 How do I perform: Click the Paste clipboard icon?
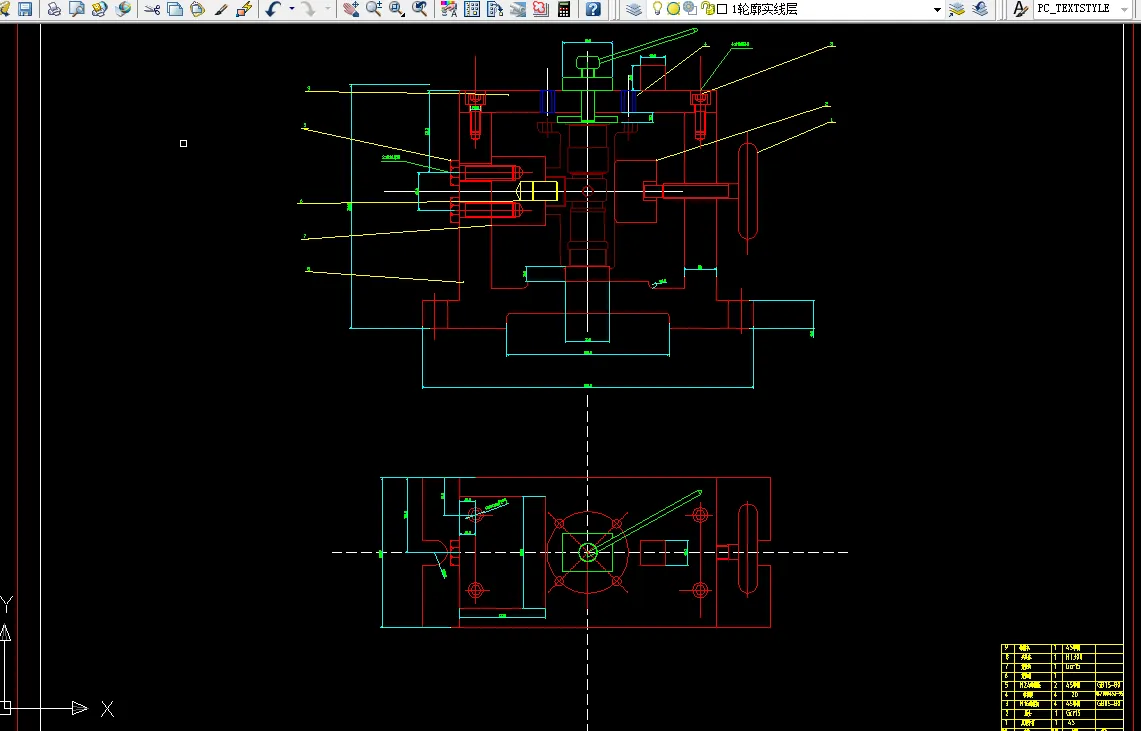197,9
